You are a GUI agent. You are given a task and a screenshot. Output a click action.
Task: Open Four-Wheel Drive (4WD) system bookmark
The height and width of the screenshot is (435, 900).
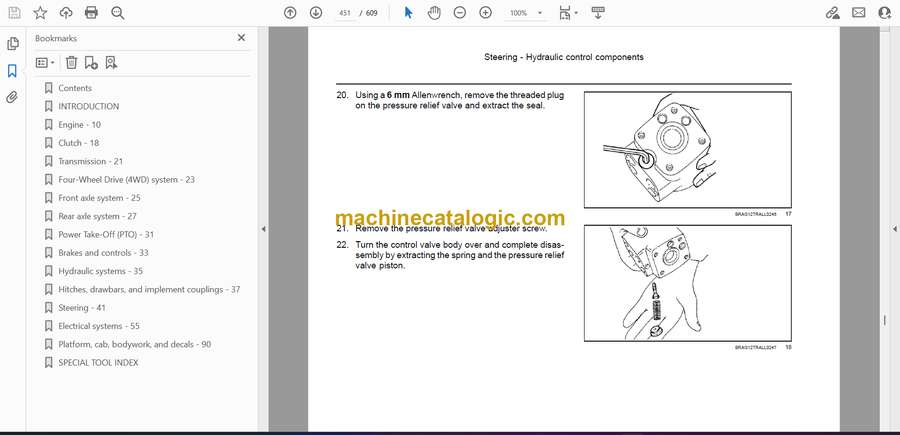126,180
